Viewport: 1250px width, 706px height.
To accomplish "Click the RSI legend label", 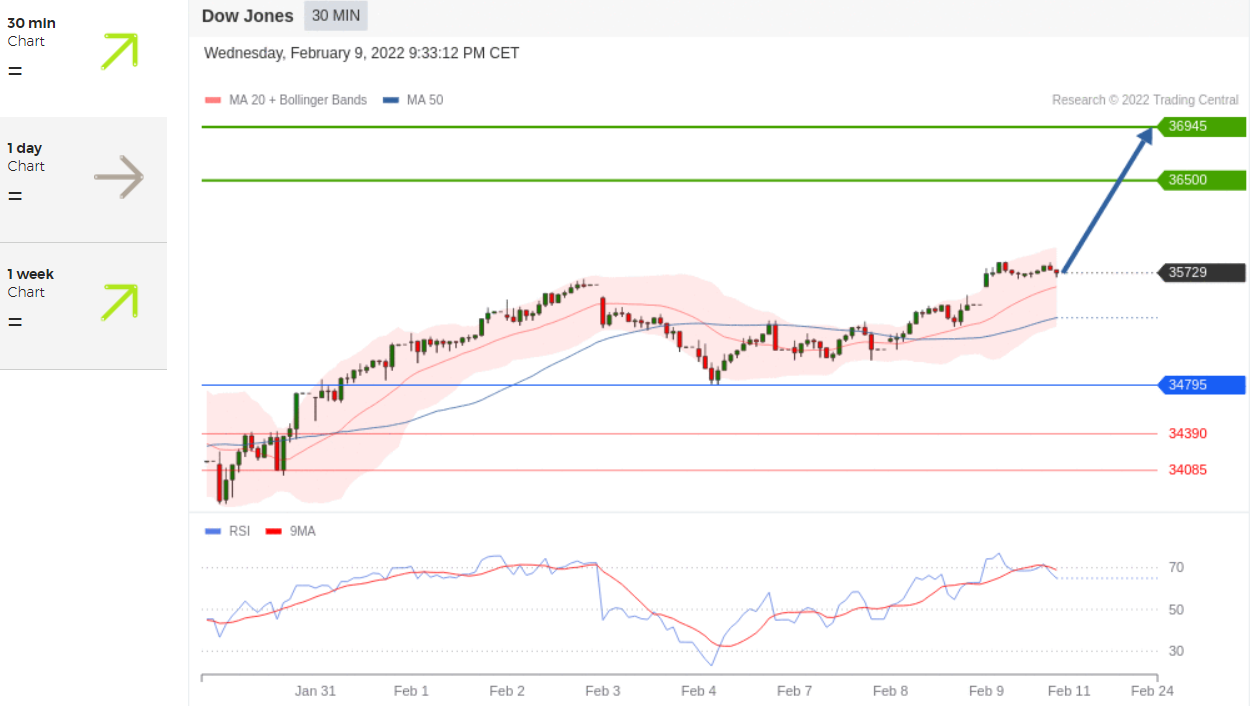I will (x=239, y=531).
